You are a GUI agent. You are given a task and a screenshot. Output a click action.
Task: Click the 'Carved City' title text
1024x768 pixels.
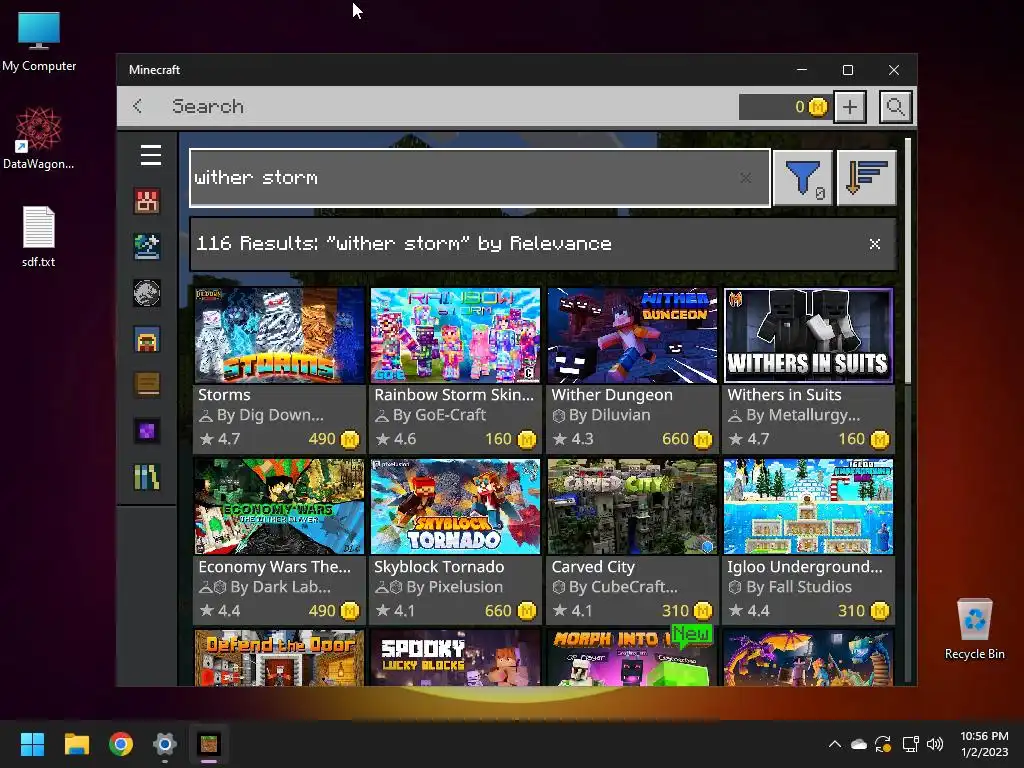click(593, 567)
